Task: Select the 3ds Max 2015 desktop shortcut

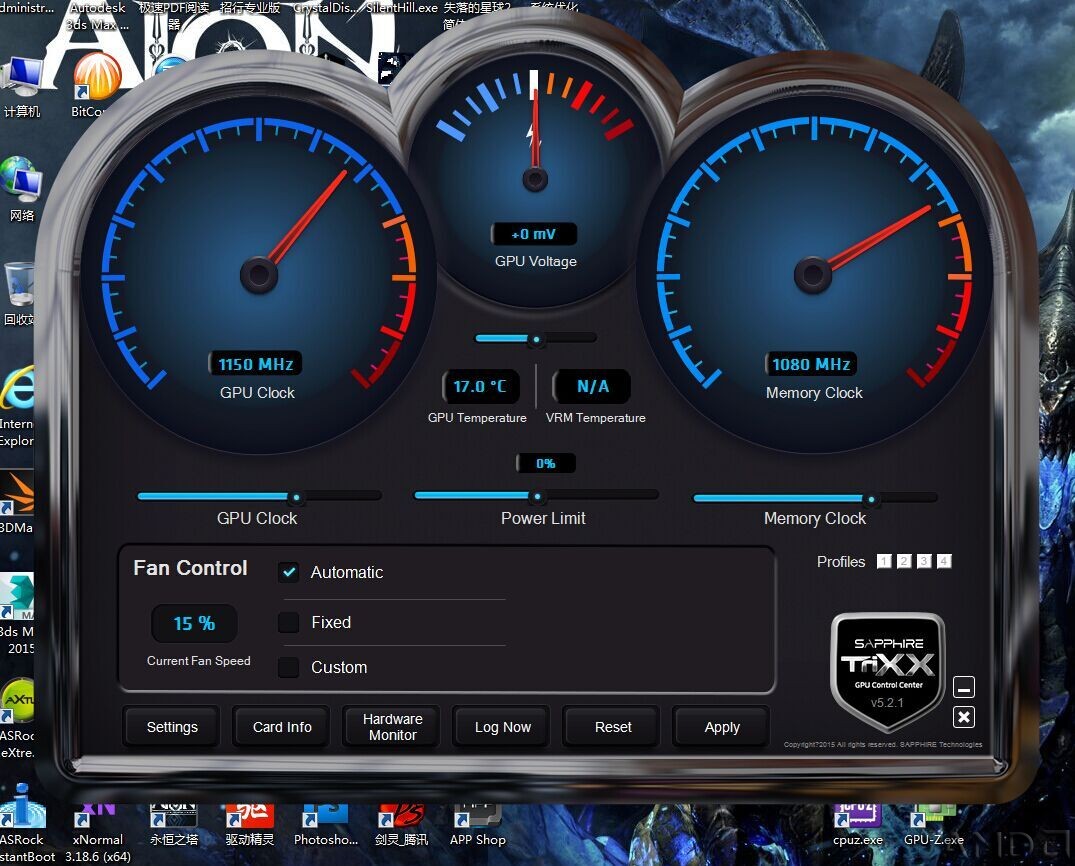Action: [x=17, y=614]
